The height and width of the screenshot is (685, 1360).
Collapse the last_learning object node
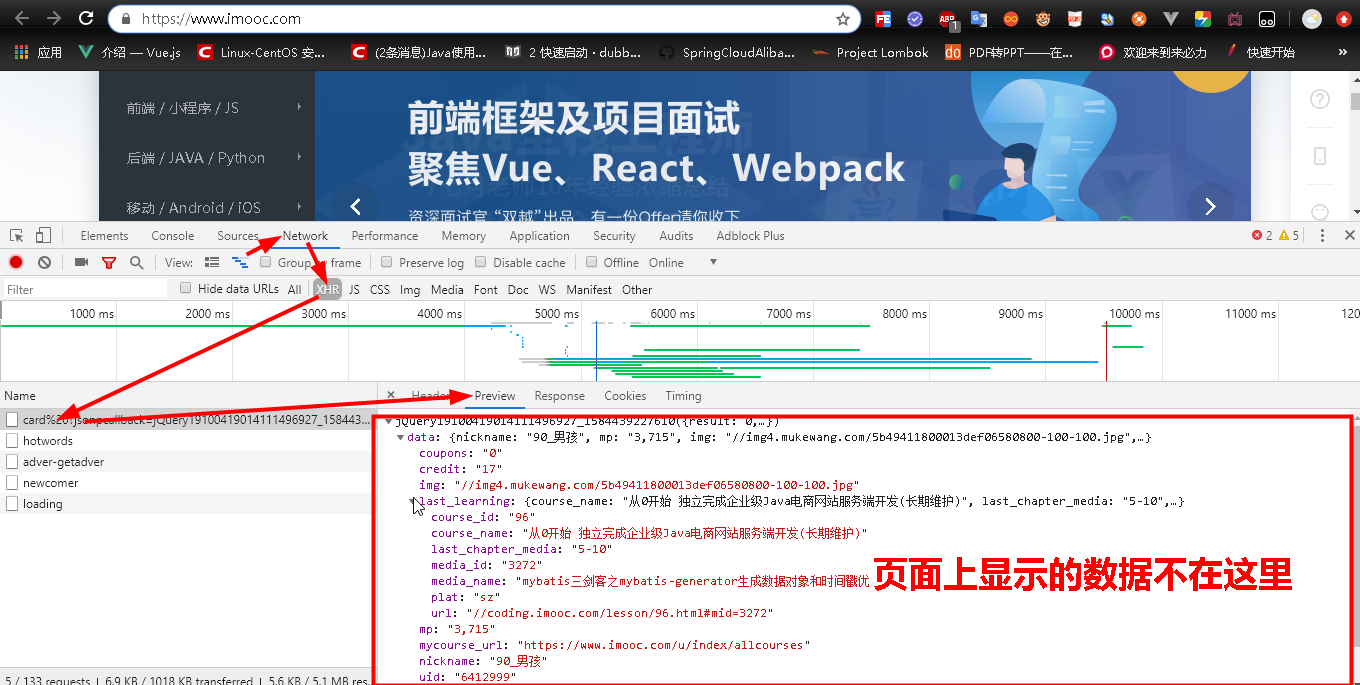[414, 501]
